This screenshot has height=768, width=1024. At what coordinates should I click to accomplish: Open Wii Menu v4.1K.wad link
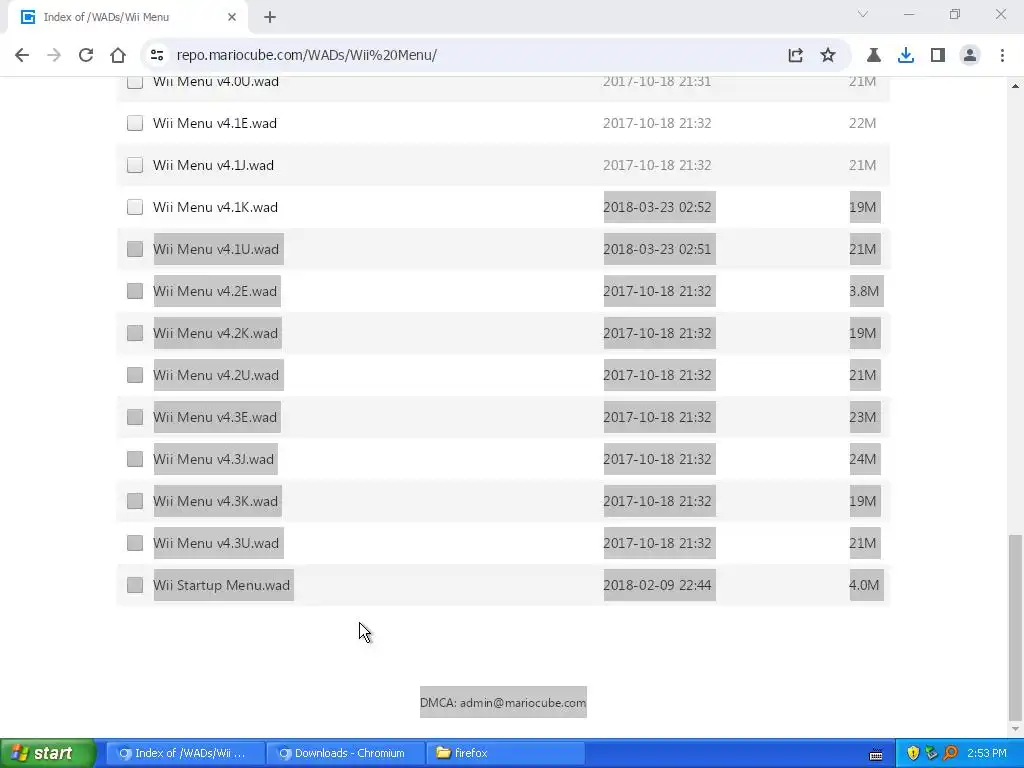point(216,207)
